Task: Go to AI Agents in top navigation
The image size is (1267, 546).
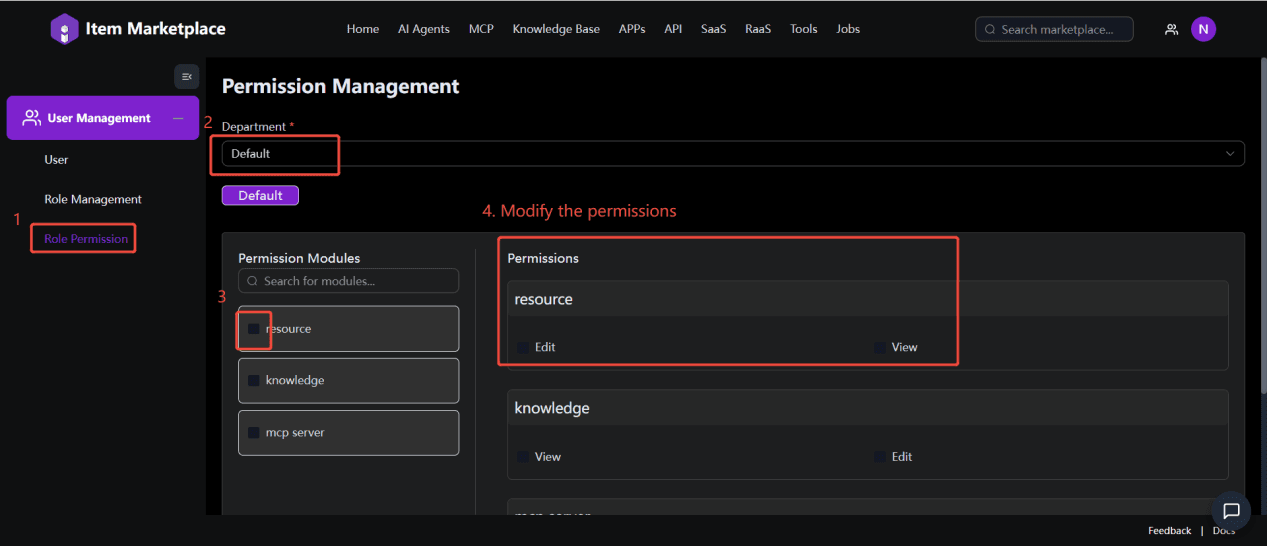Action: [424, 29]
